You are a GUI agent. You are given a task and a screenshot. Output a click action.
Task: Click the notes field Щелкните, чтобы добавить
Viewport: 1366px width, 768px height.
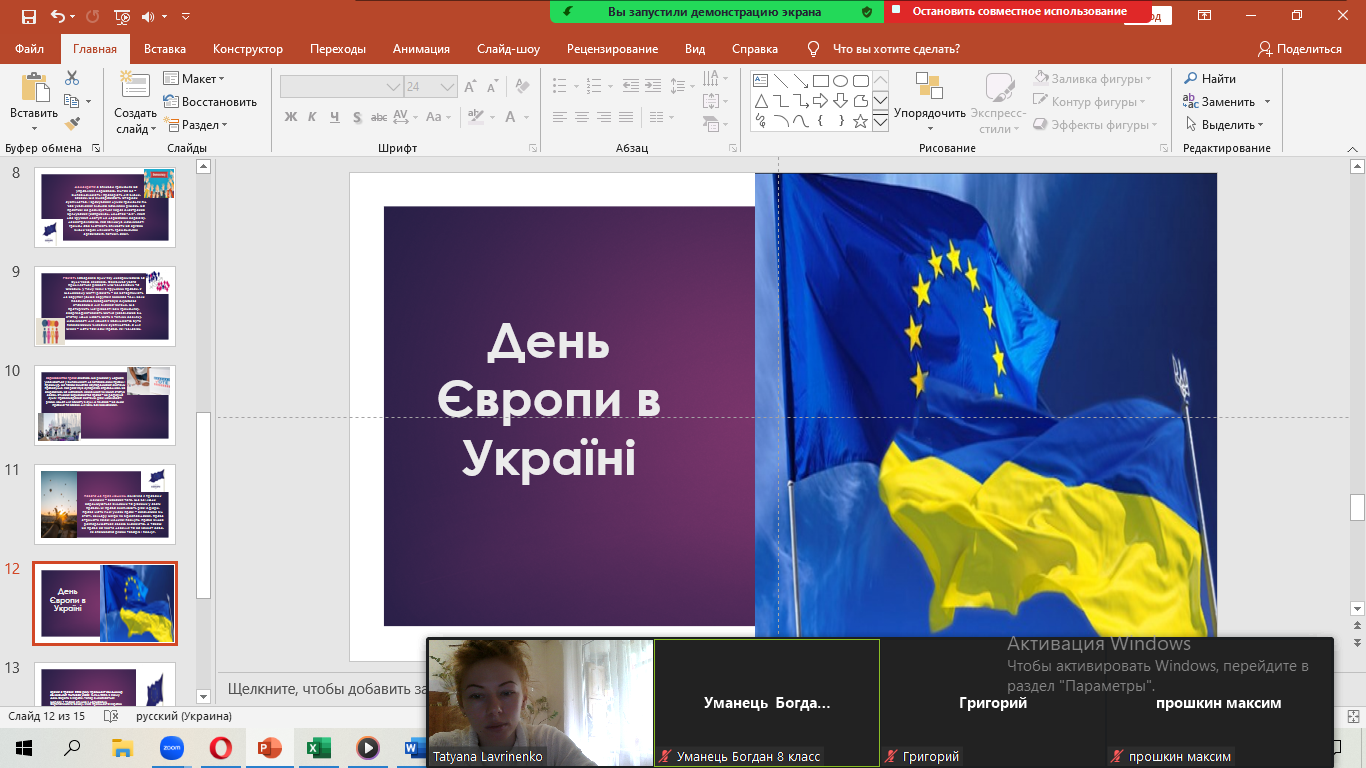coord(325,688)
